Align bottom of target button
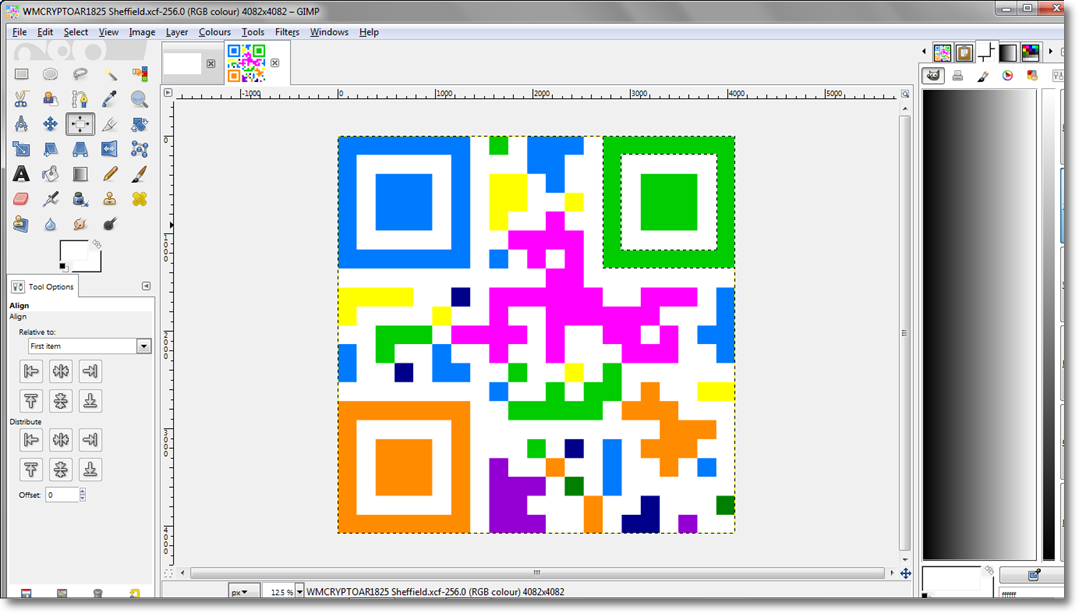Screen dimensions: 1080x615 pyautogui.click(x=90, y=401)
